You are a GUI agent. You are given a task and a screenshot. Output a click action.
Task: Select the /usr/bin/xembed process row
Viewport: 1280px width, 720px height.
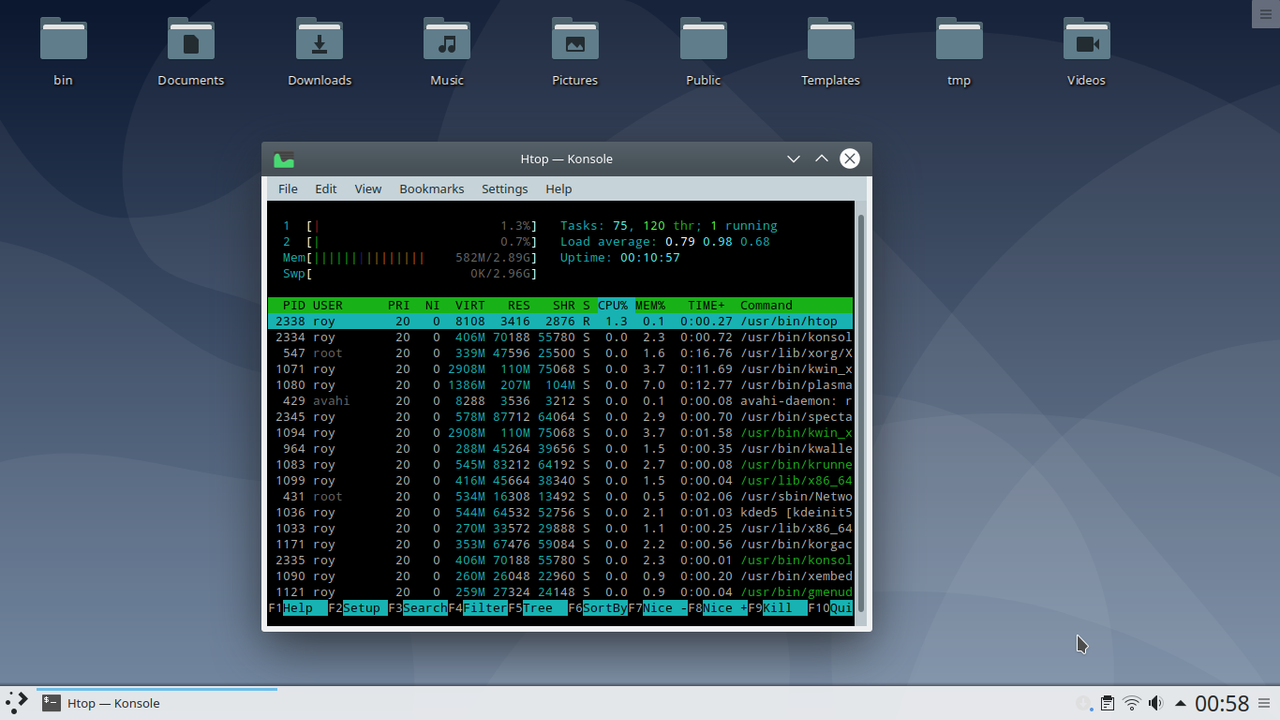tap(560, 577)
